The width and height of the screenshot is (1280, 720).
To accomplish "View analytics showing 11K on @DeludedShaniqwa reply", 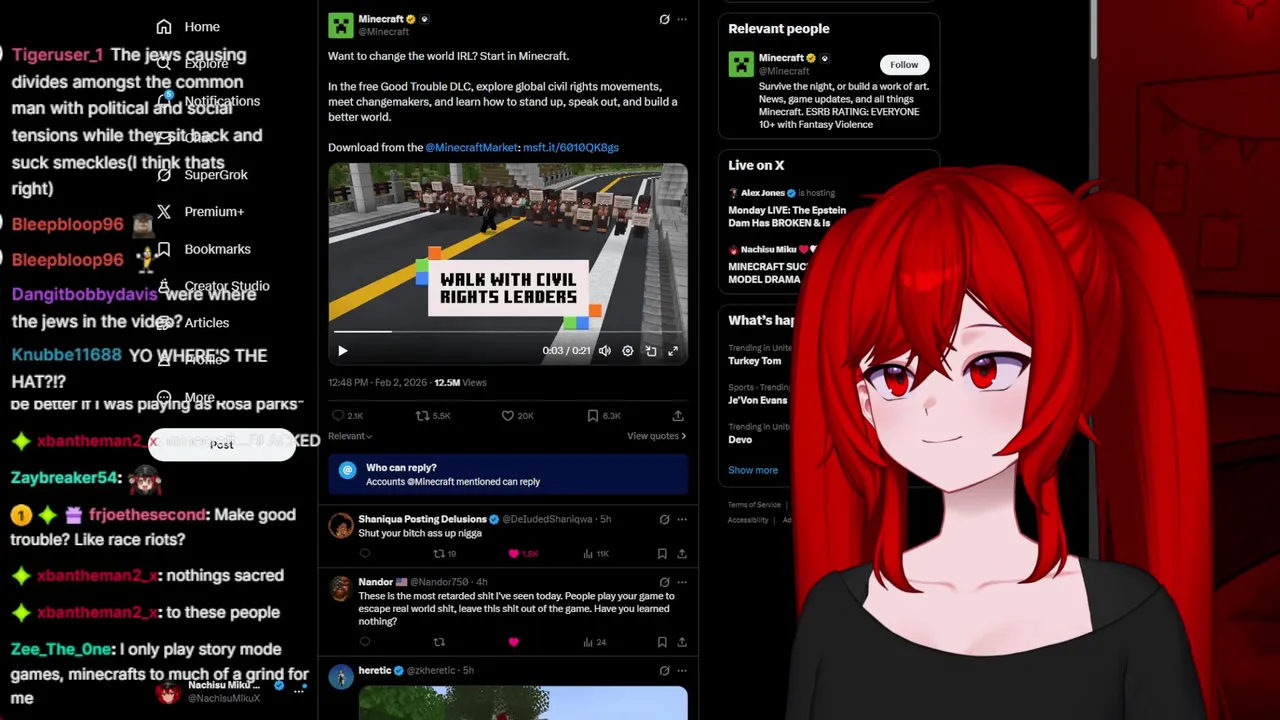I will point(597,554).
